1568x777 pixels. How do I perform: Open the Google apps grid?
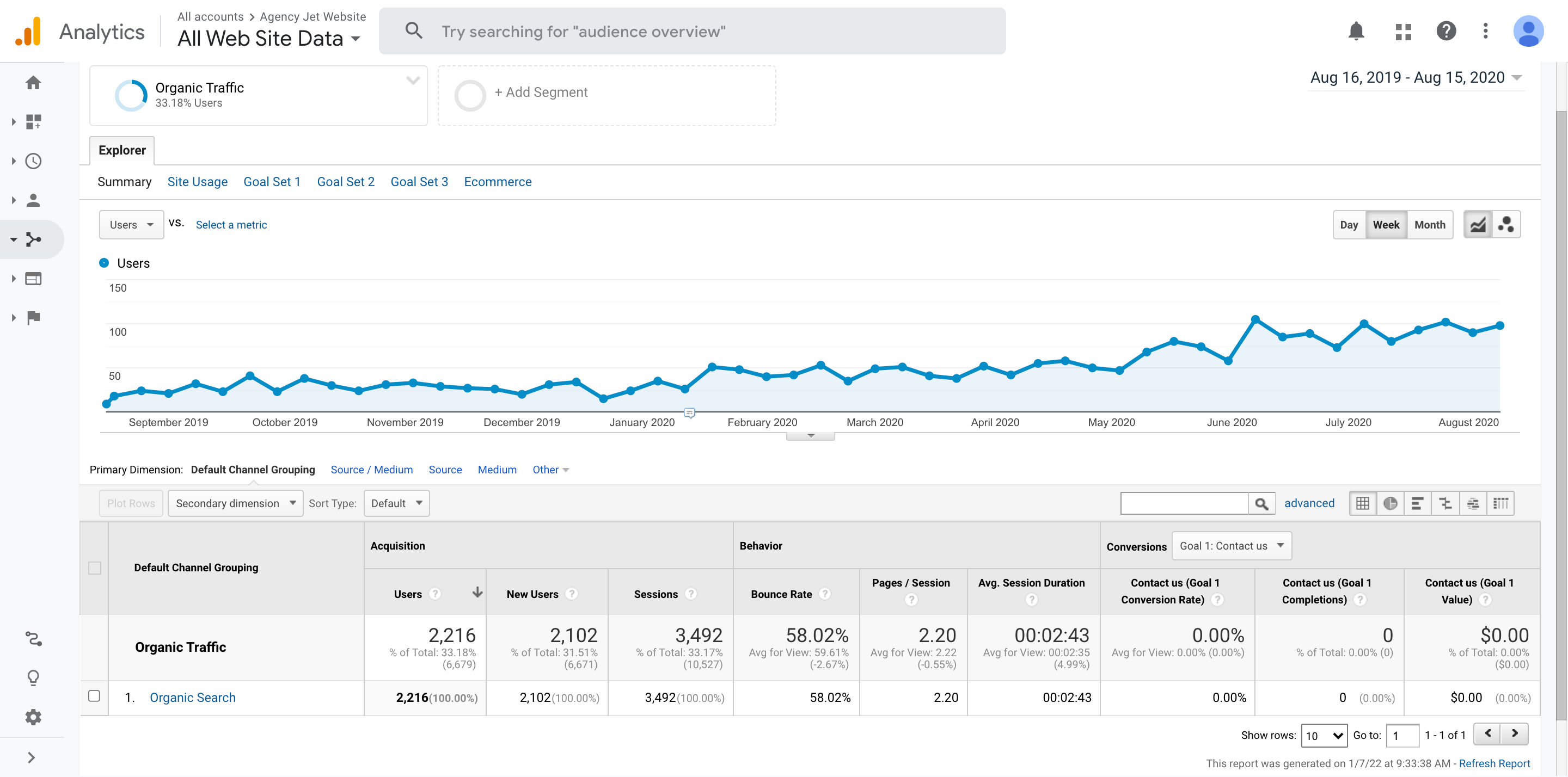click(x=1403, y=32)
